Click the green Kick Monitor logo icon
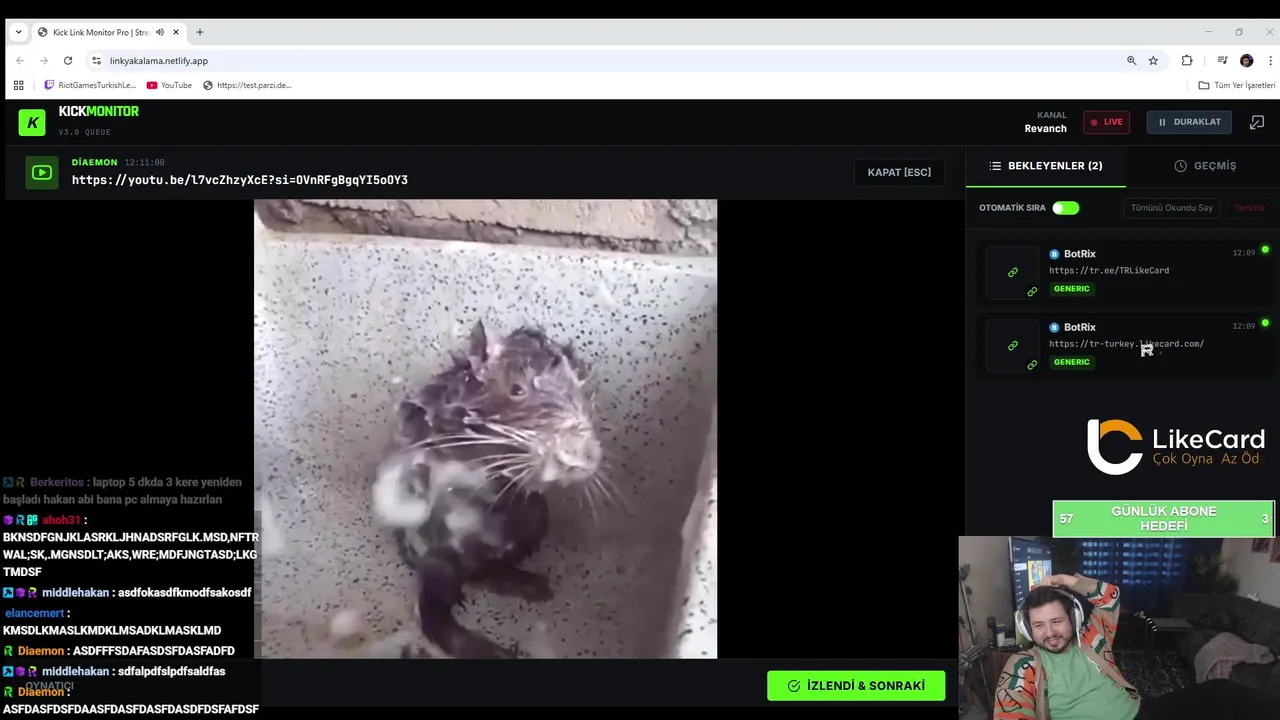The width and height of the screenshot is (1280, 720). tap(32, 122)
